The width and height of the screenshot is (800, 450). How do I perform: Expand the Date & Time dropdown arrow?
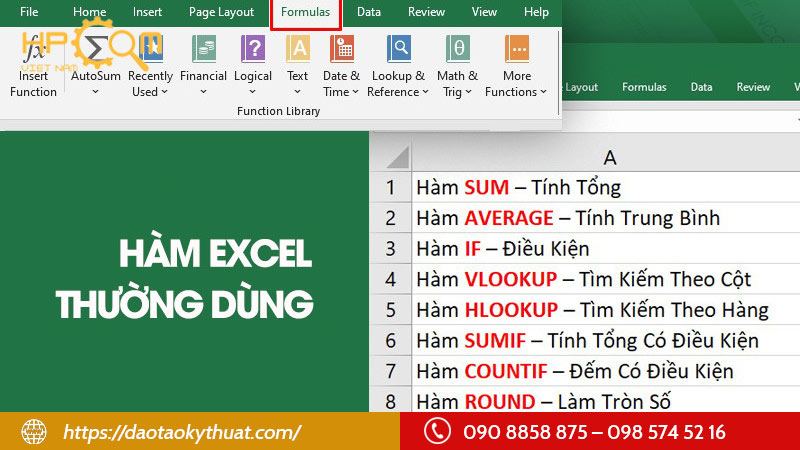(x=355, y=92)
